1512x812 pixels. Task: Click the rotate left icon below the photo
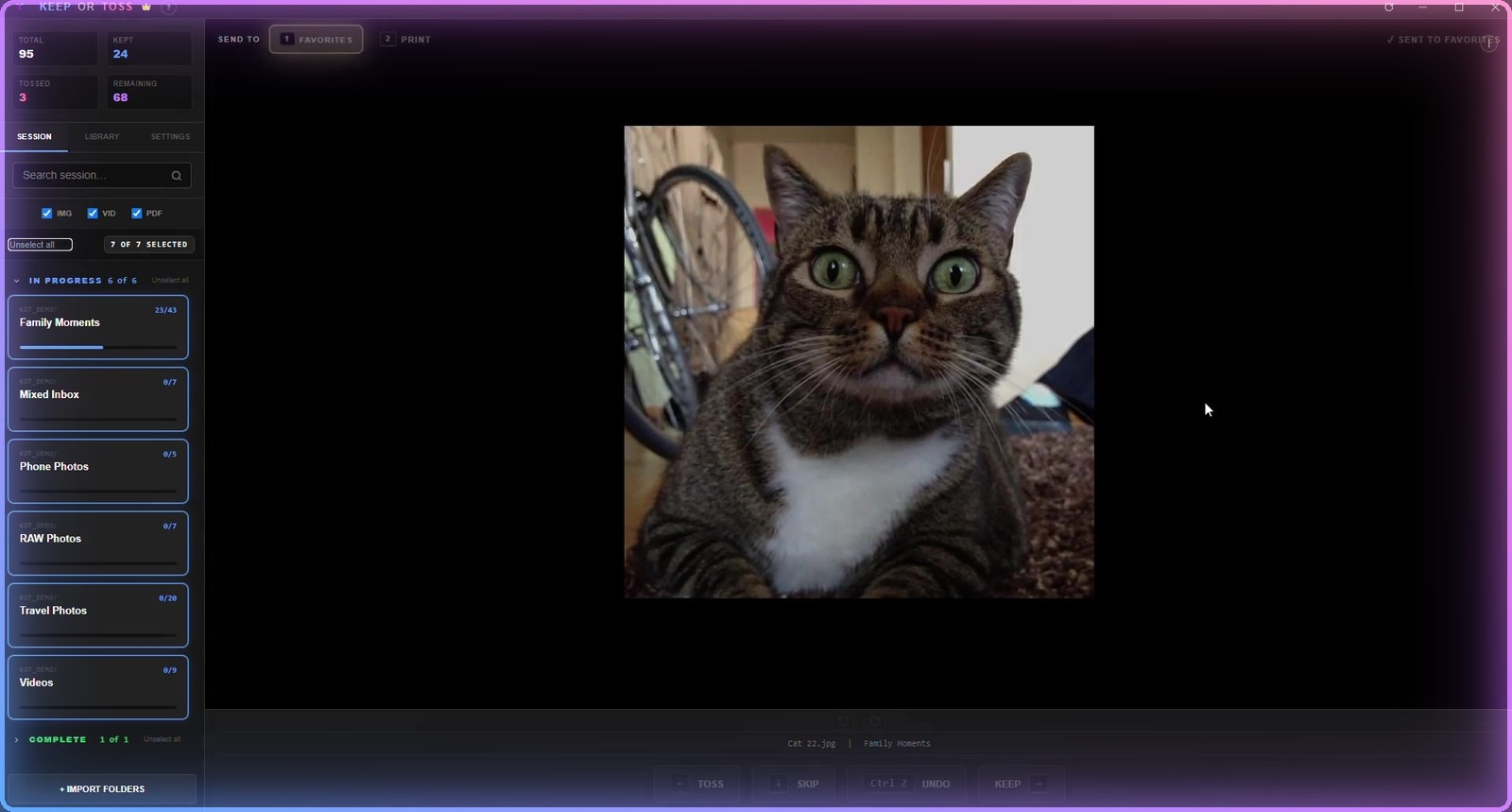[x=844, y=721]
